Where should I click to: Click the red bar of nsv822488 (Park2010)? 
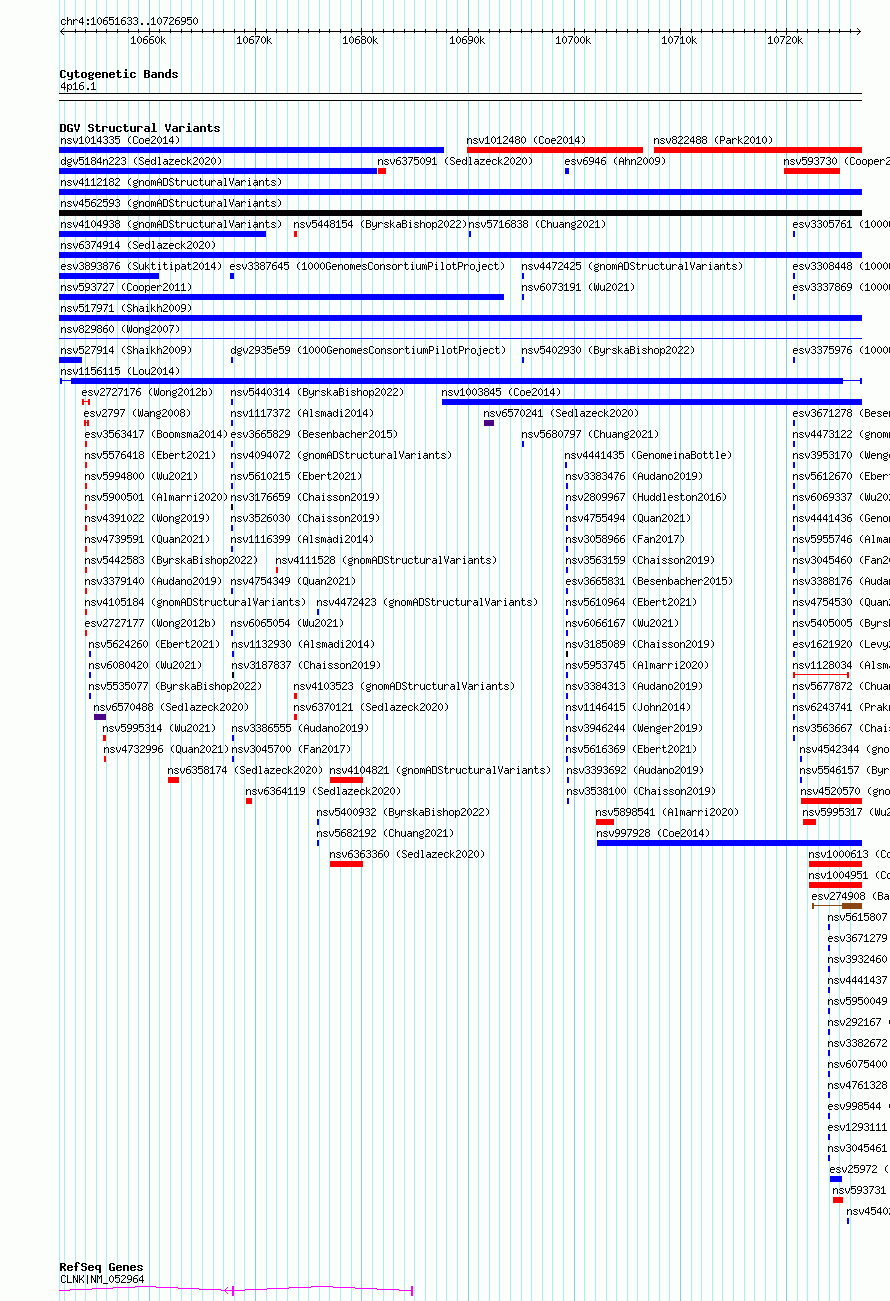coord(758,150)
